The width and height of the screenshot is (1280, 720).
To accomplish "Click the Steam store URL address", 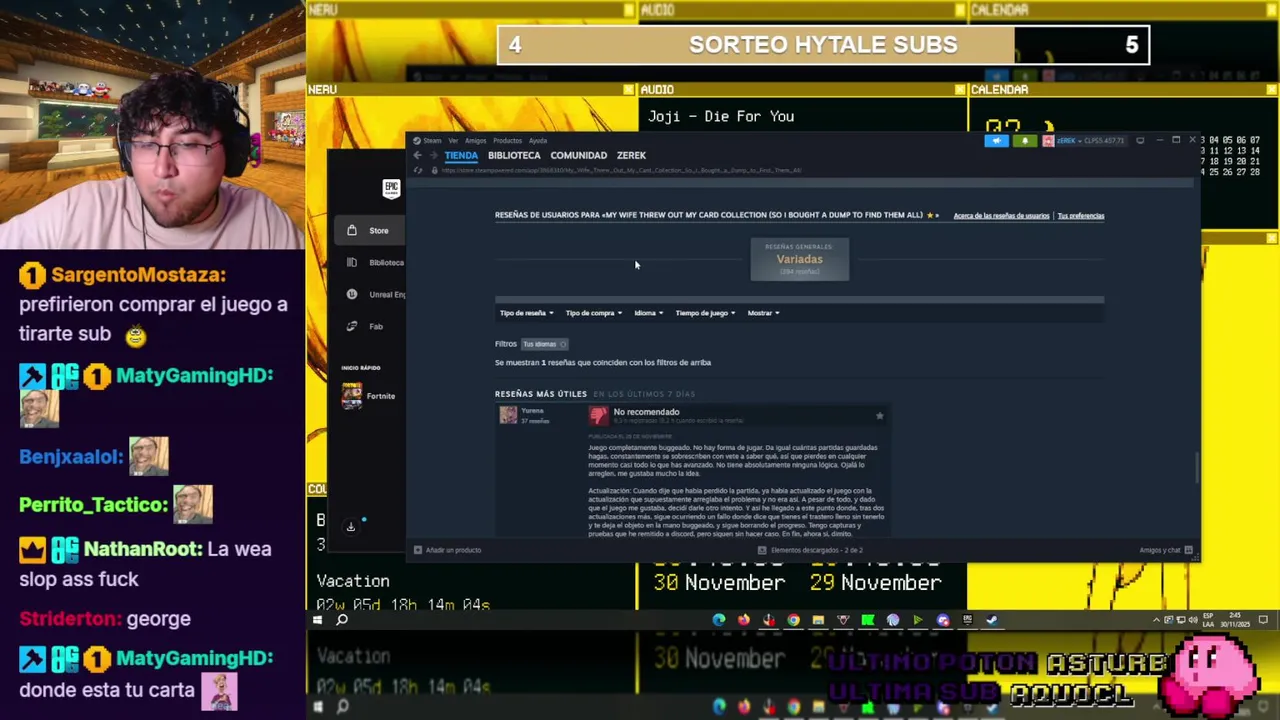I will 621,171.
